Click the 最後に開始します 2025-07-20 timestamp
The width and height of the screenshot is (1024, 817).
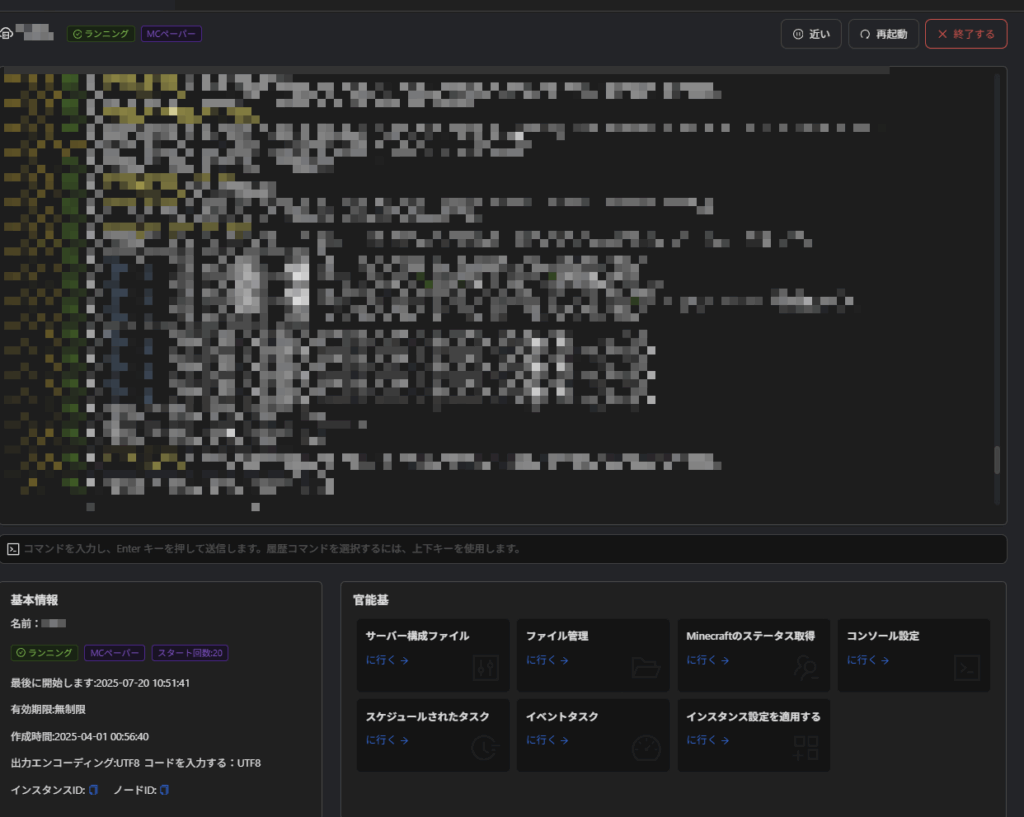(x=100, y=683)
